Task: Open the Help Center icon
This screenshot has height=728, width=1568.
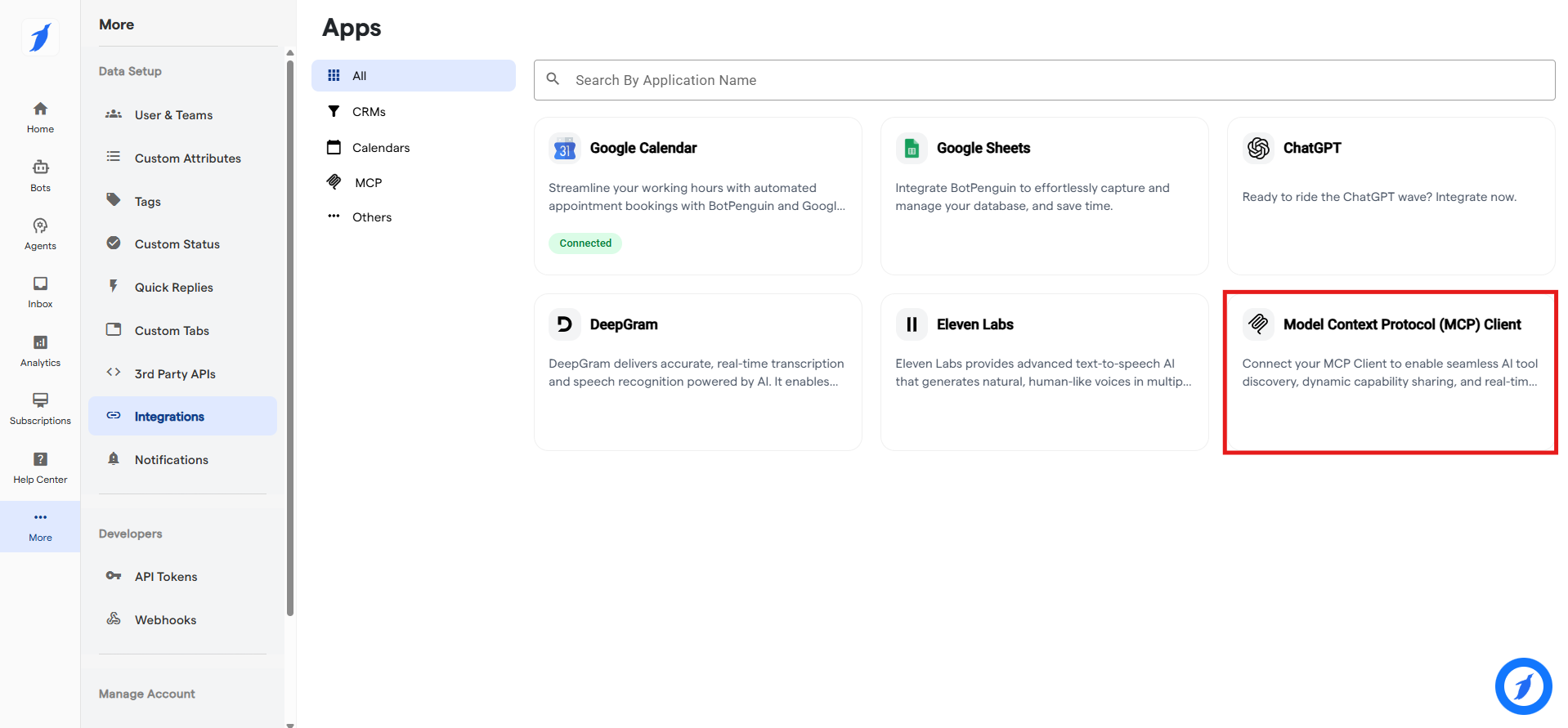Action: coord(40,467)
